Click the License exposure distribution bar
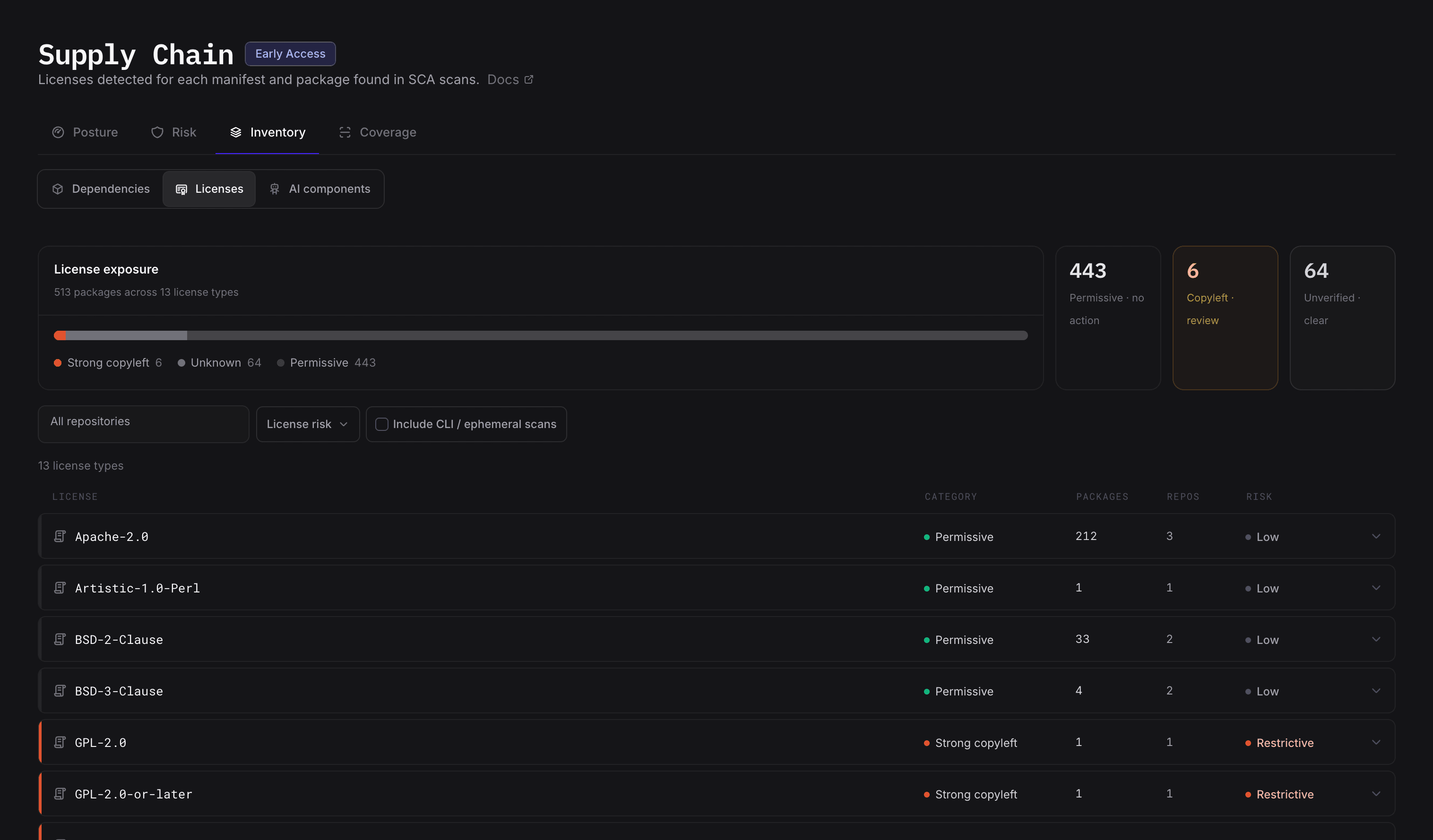This screenshot has width=1433, height=840. coord(540,335)
